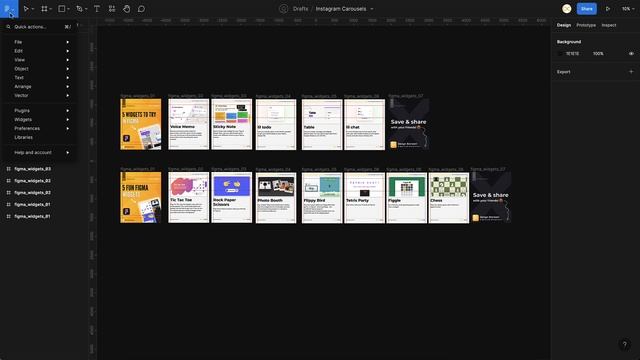Expand Help and account submenu arrow

pos(68,153)
